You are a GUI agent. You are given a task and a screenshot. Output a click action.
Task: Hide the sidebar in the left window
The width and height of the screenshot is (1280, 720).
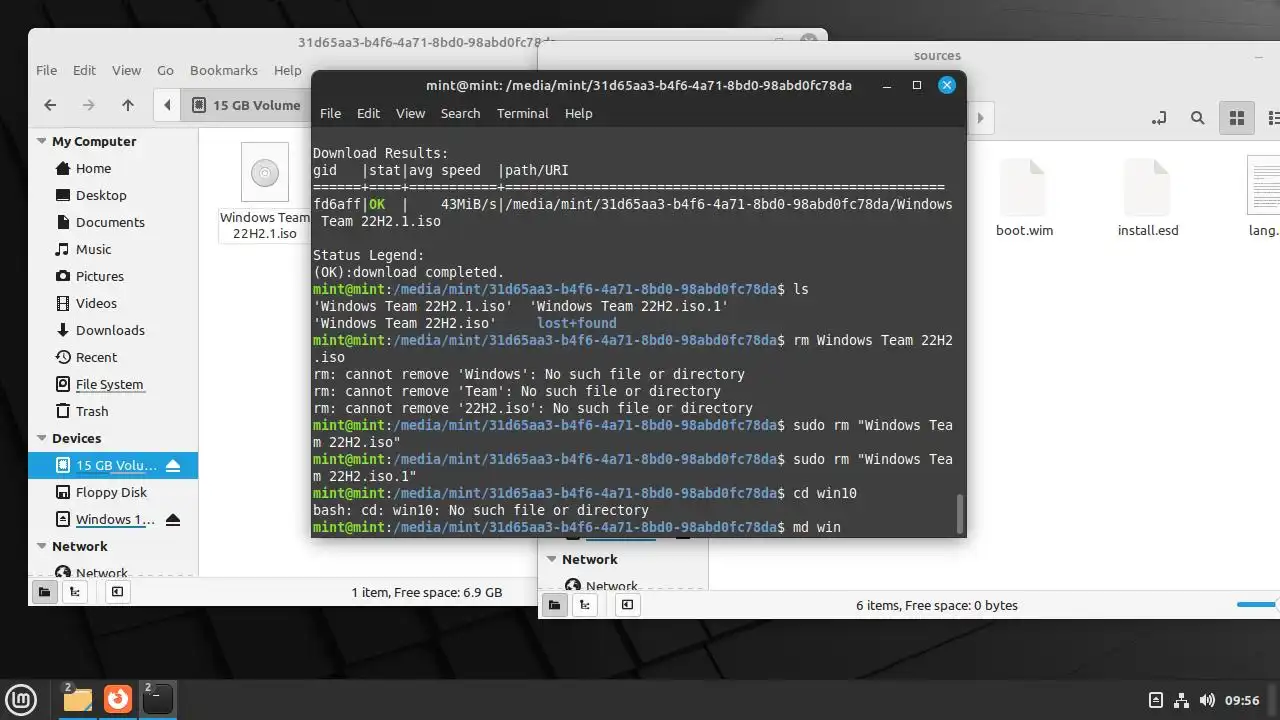117,592
